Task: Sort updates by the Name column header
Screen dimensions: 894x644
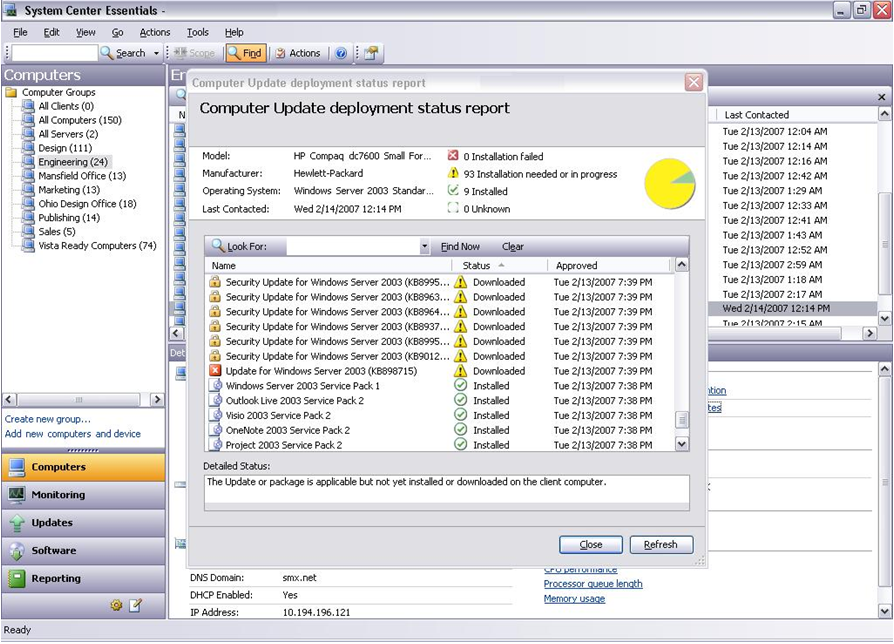Action: coord(328,266)
